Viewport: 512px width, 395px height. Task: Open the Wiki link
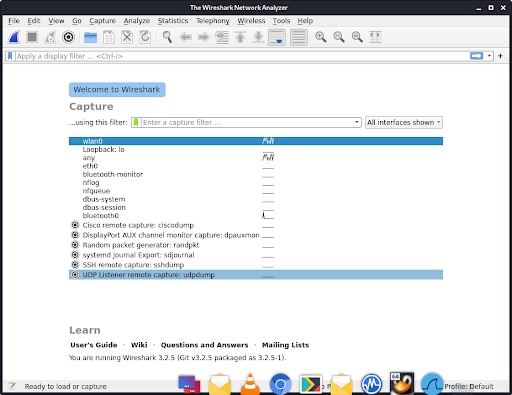(x=139, y=345)
